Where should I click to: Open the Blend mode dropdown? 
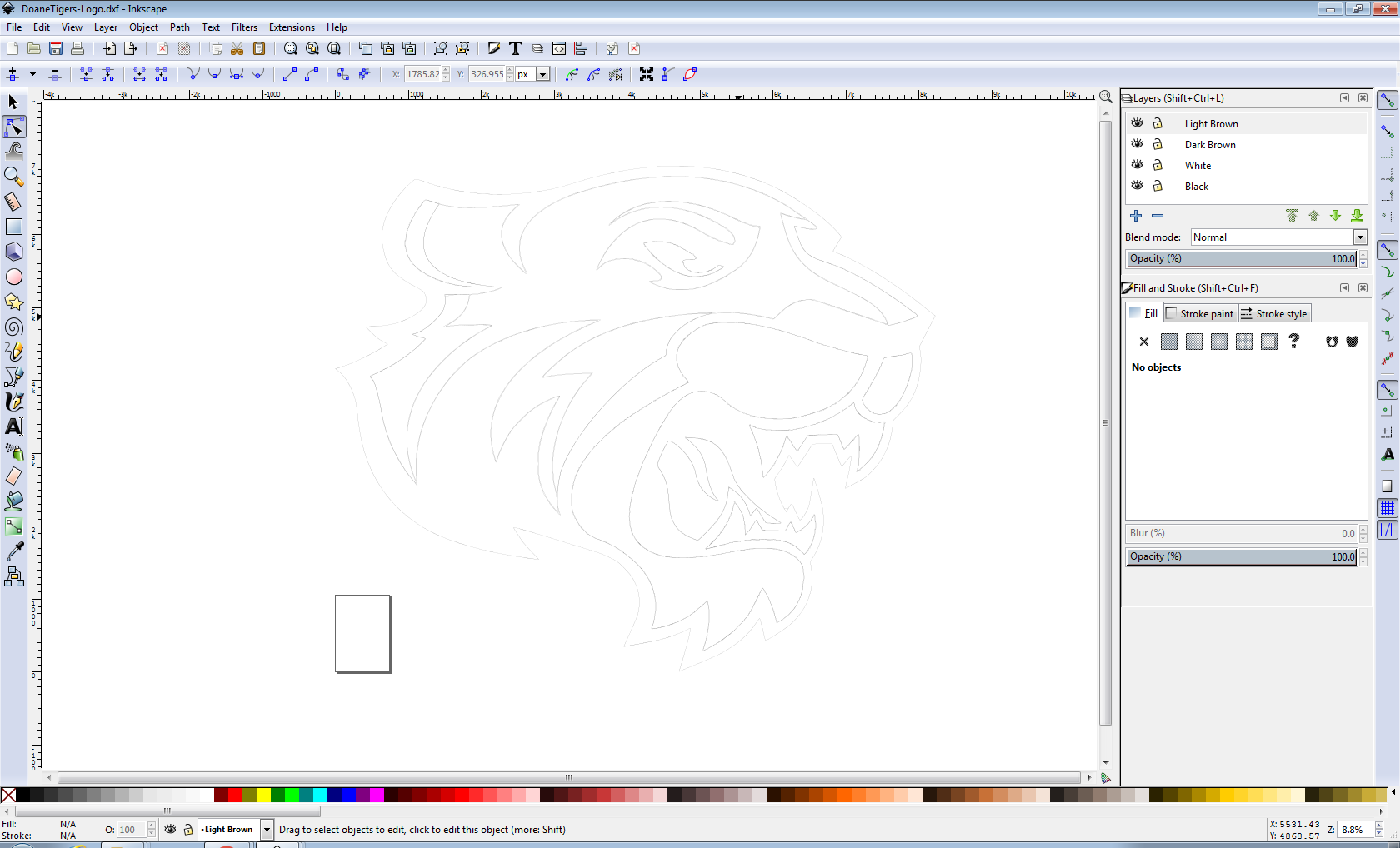point(1360,237)
